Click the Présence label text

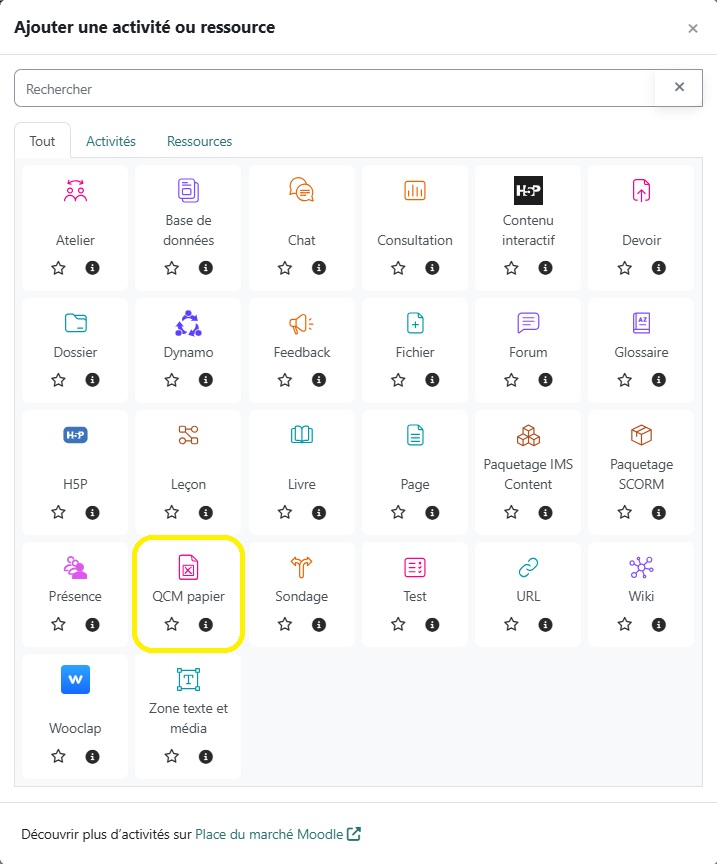[76, 596]
